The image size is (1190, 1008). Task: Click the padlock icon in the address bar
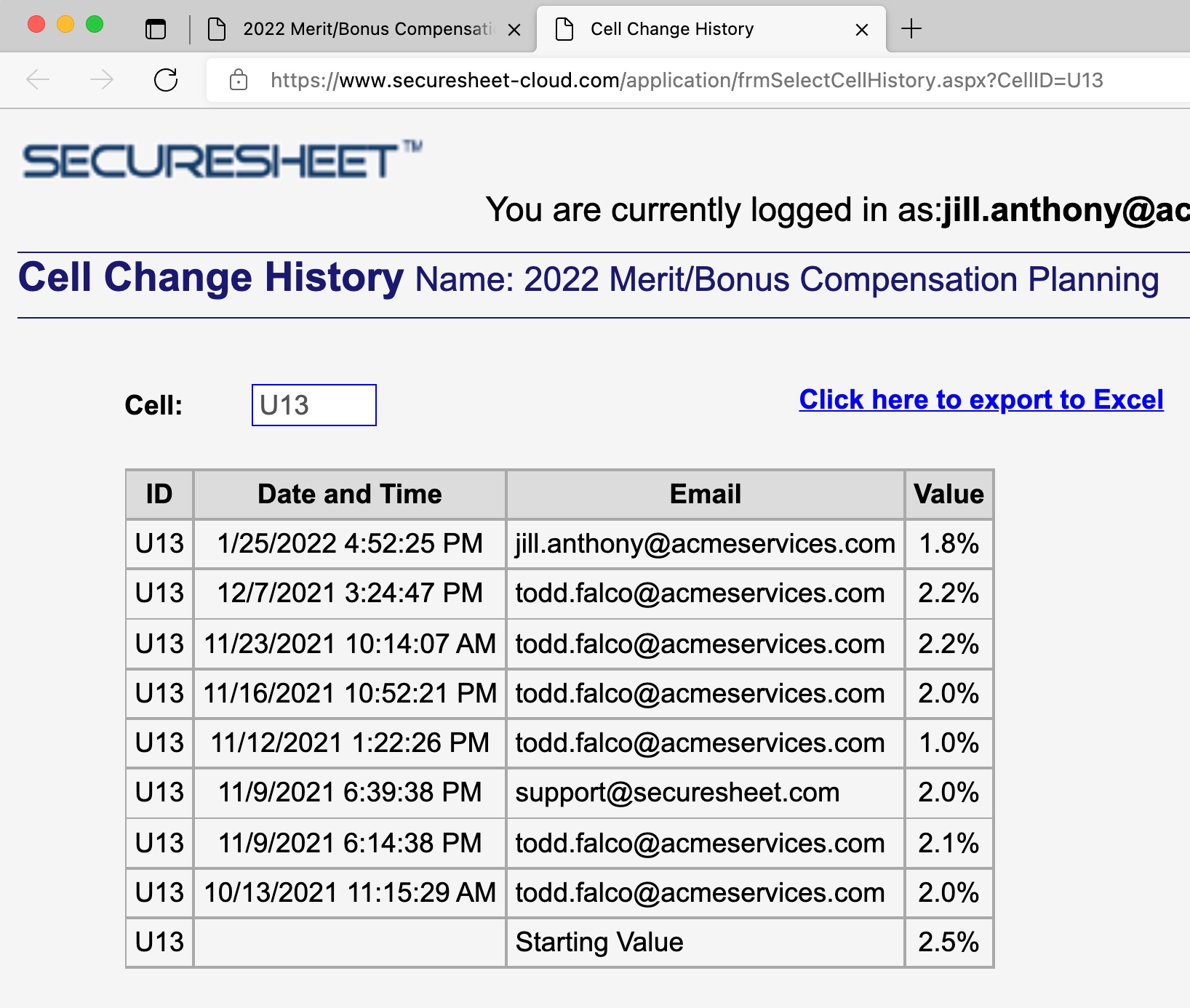coord(239,80)
